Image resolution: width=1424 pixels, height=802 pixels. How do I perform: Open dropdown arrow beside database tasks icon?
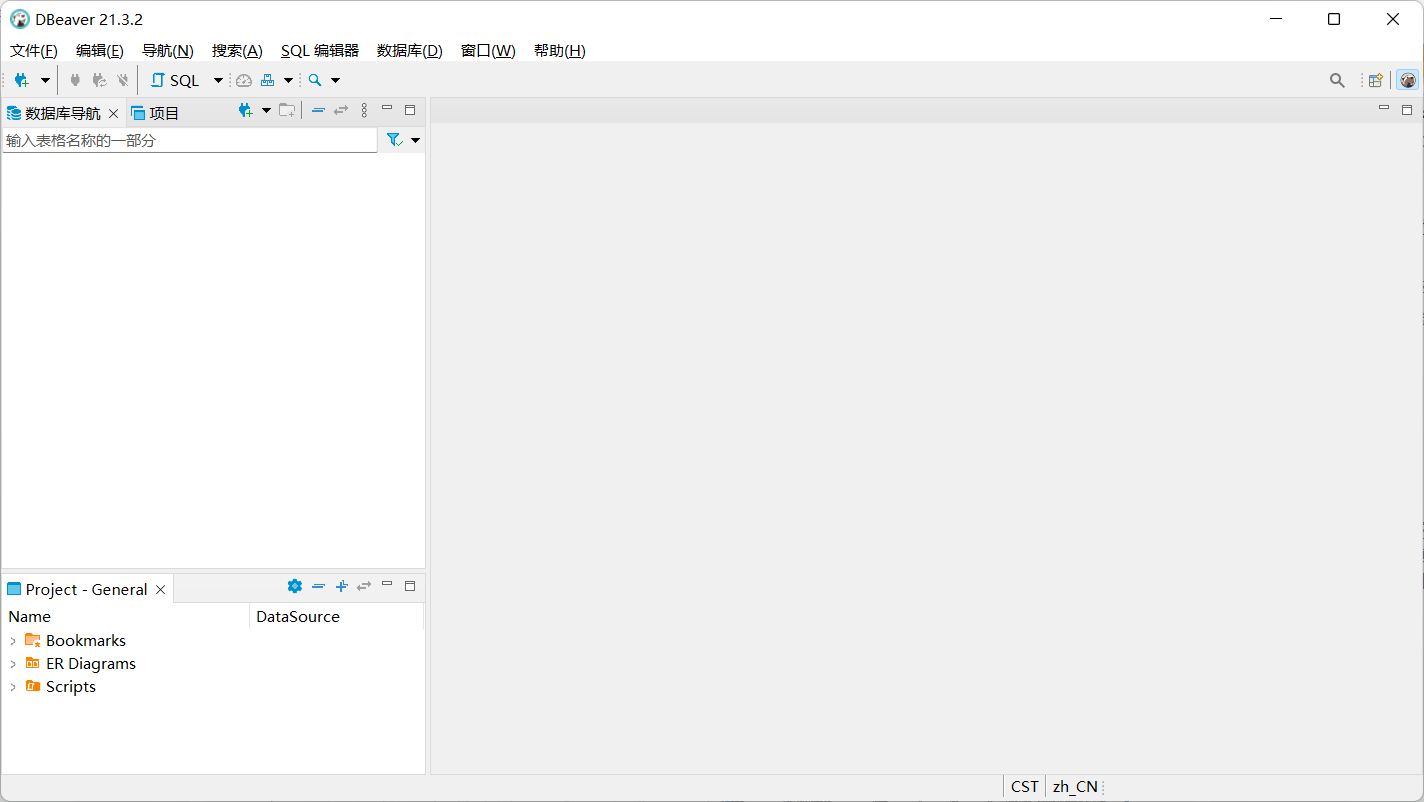coord(288,80)
